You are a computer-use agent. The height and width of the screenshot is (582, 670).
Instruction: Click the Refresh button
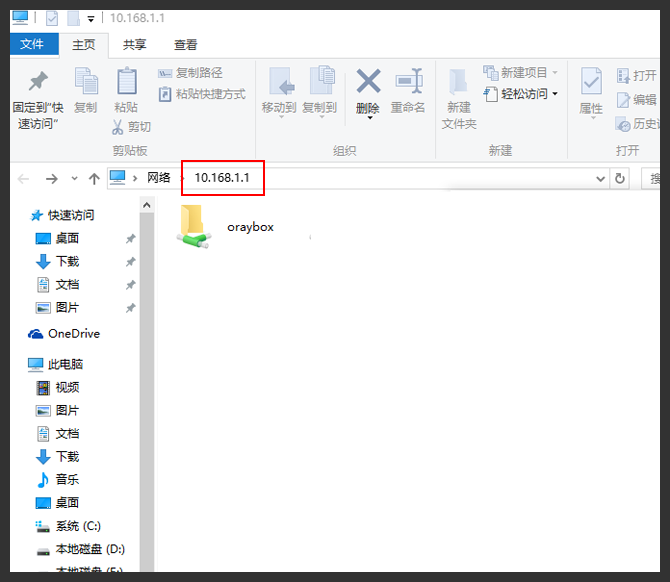point(620,179)
